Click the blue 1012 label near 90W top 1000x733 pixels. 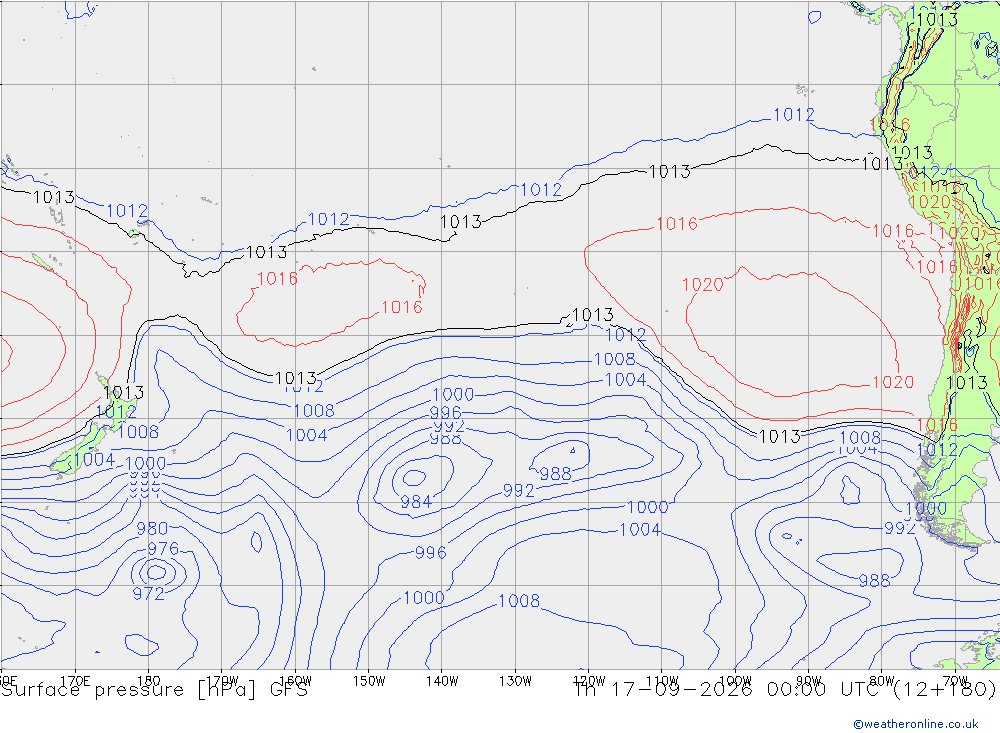tap(794, 115)
